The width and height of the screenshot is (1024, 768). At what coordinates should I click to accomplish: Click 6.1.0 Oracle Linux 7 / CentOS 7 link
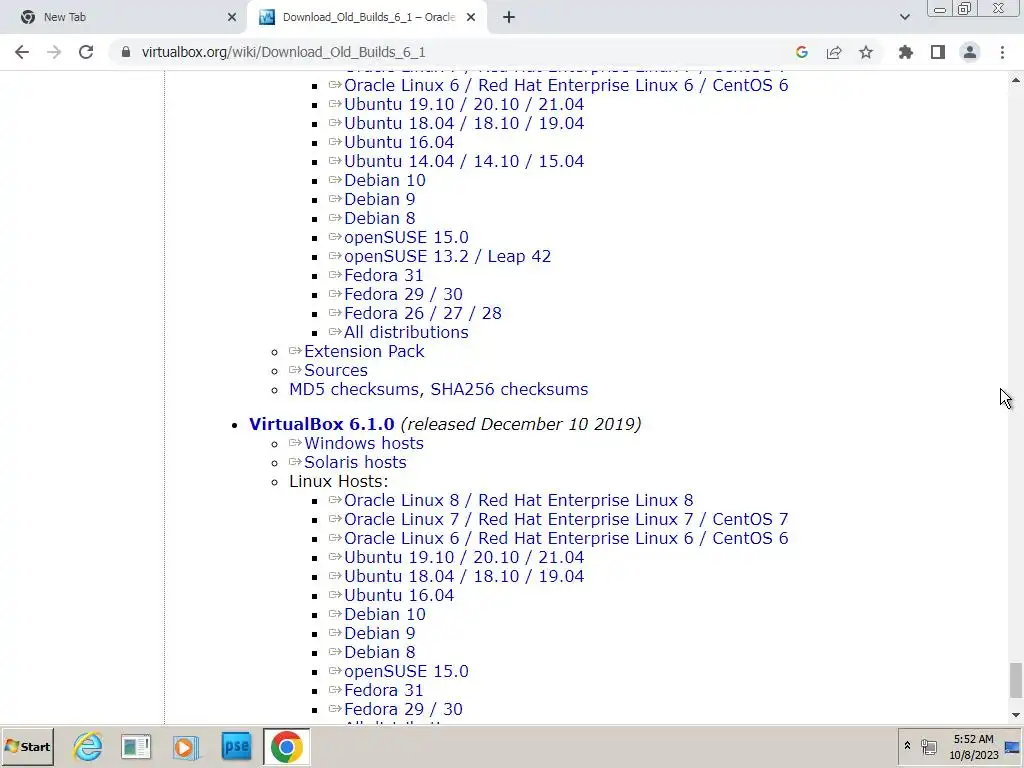coord(566,519)
